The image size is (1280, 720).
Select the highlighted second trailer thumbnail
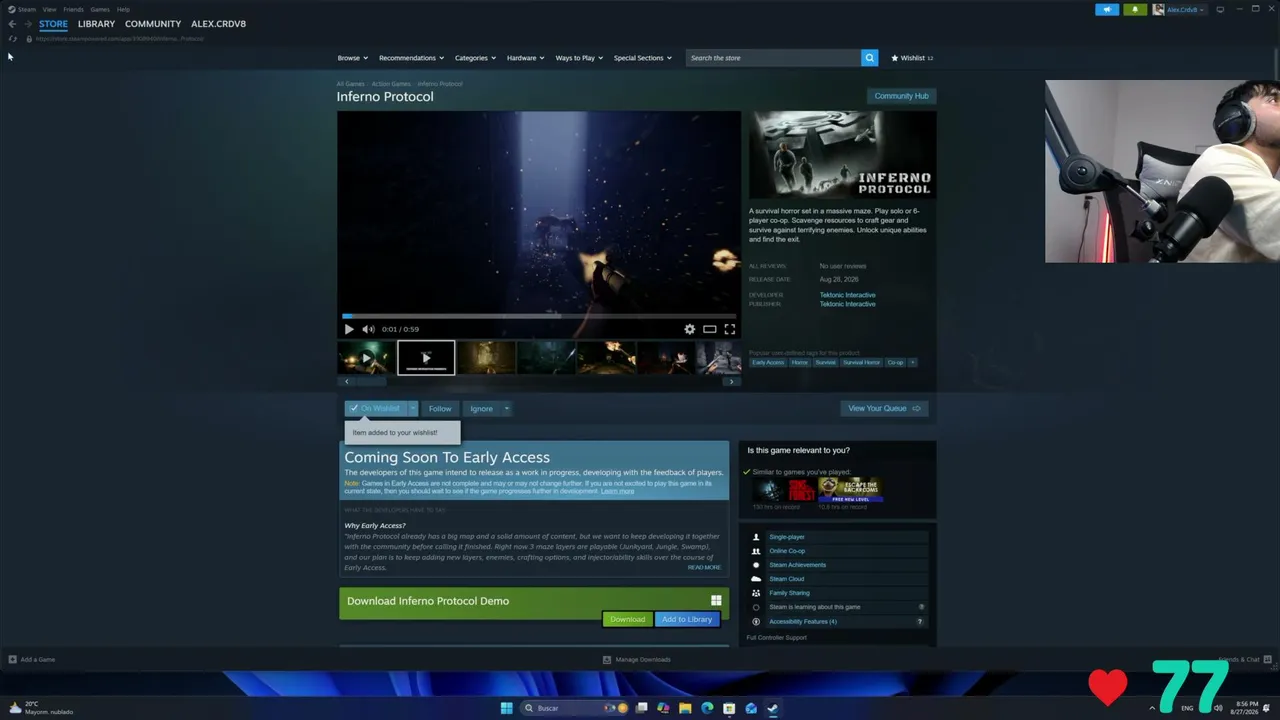click(x=426, y=358)
